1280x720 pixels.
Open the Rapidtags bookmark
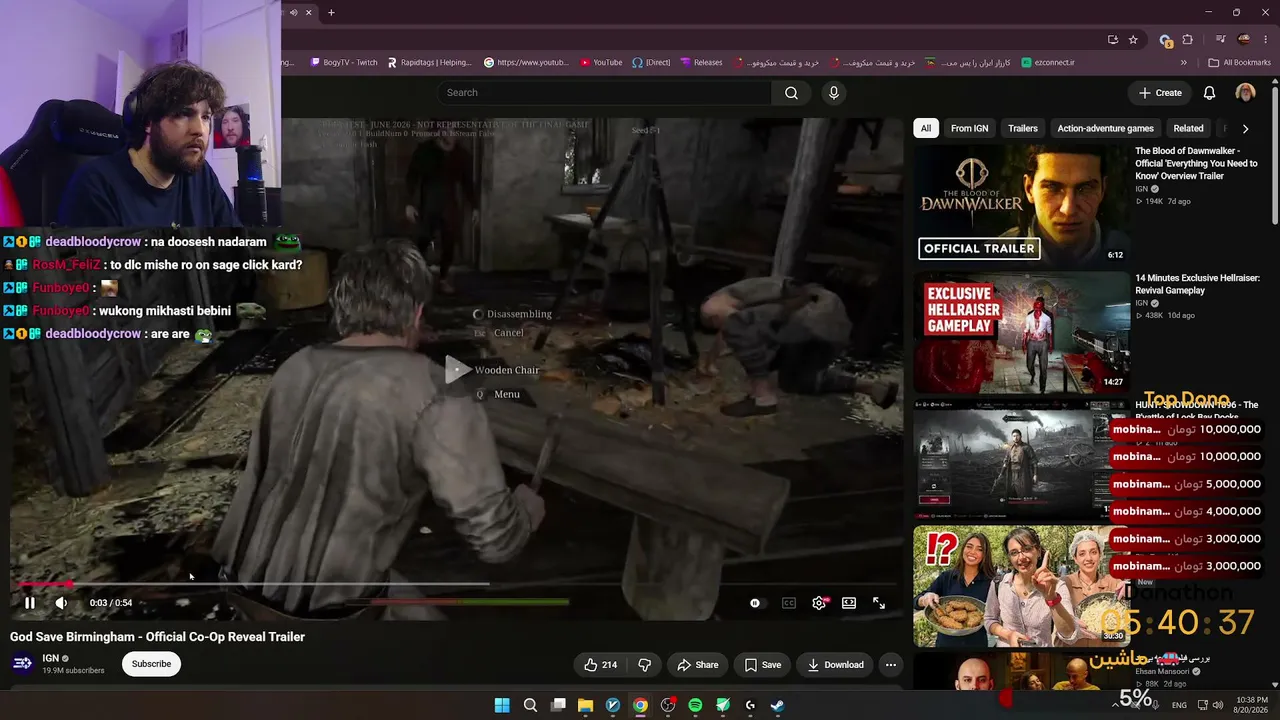click(x=429, y=62)
